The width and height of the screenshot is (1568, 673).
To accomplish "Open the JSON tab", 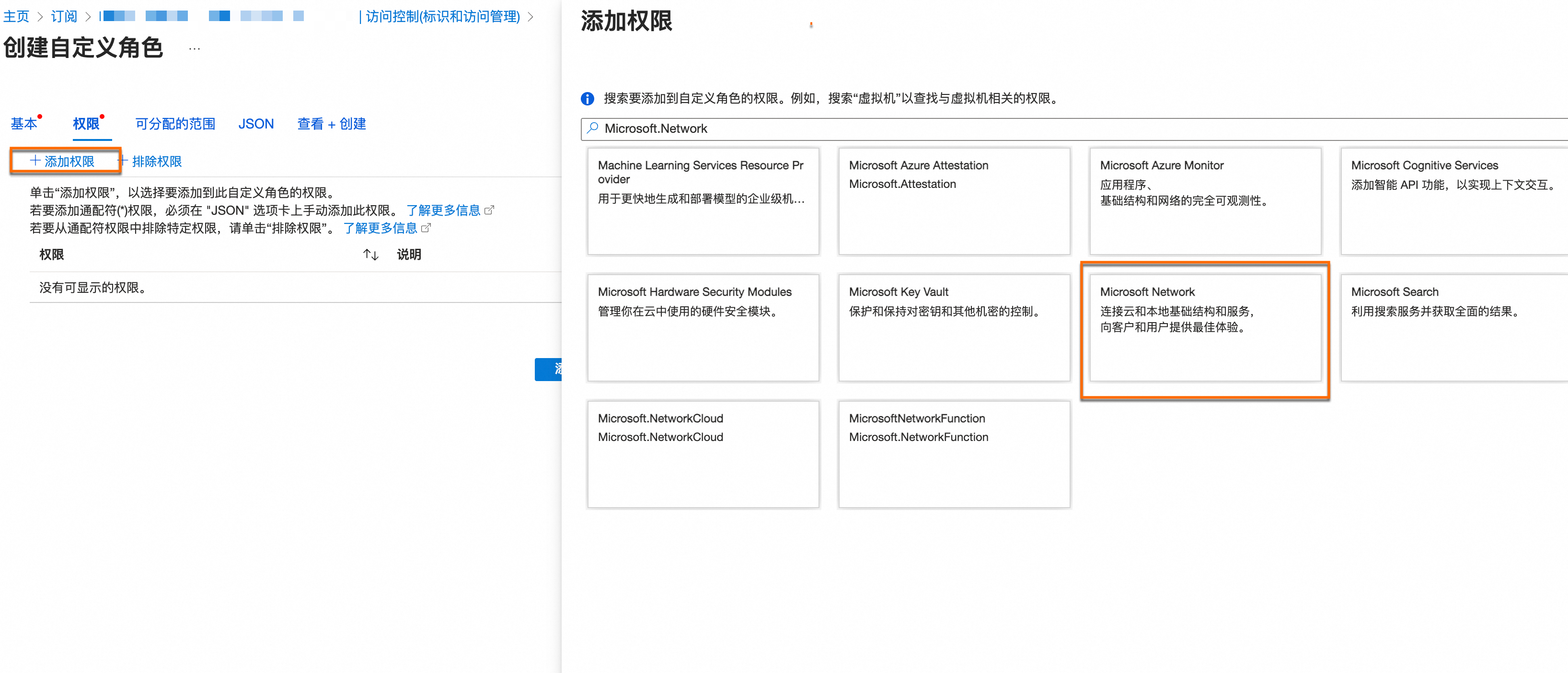I will (255, 124).
